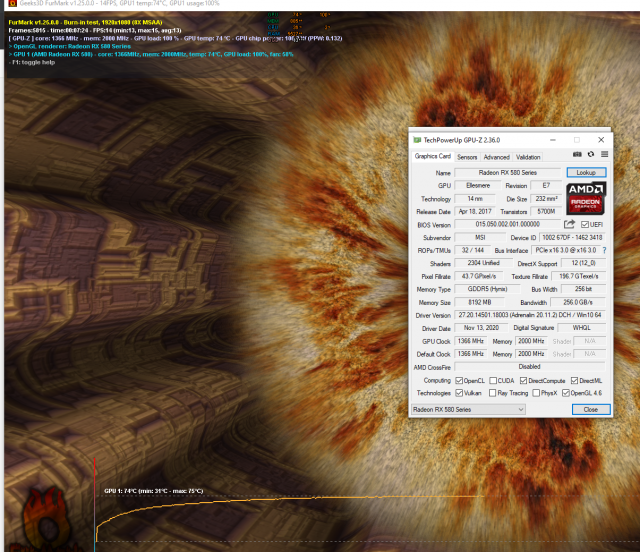This screenshot has width=640, height=552.
Task: Open the Radeon RX 580 Series GPU dropdown
Action: [x=468, y=409]
